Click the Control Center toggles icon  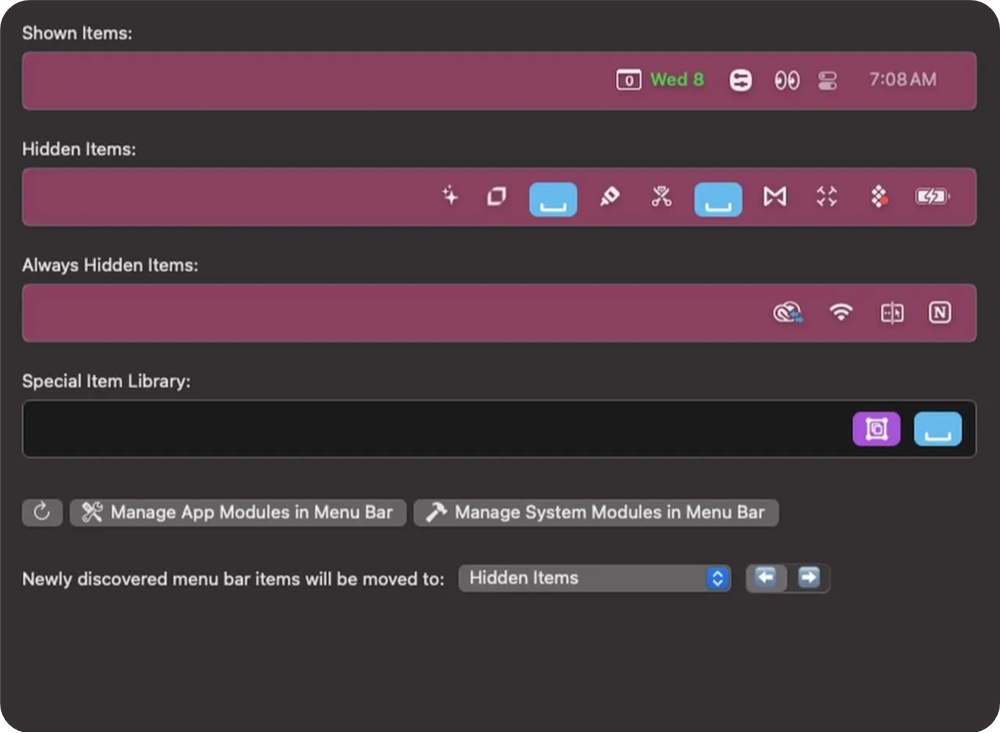pyautogui.click(x=828, y=80)
